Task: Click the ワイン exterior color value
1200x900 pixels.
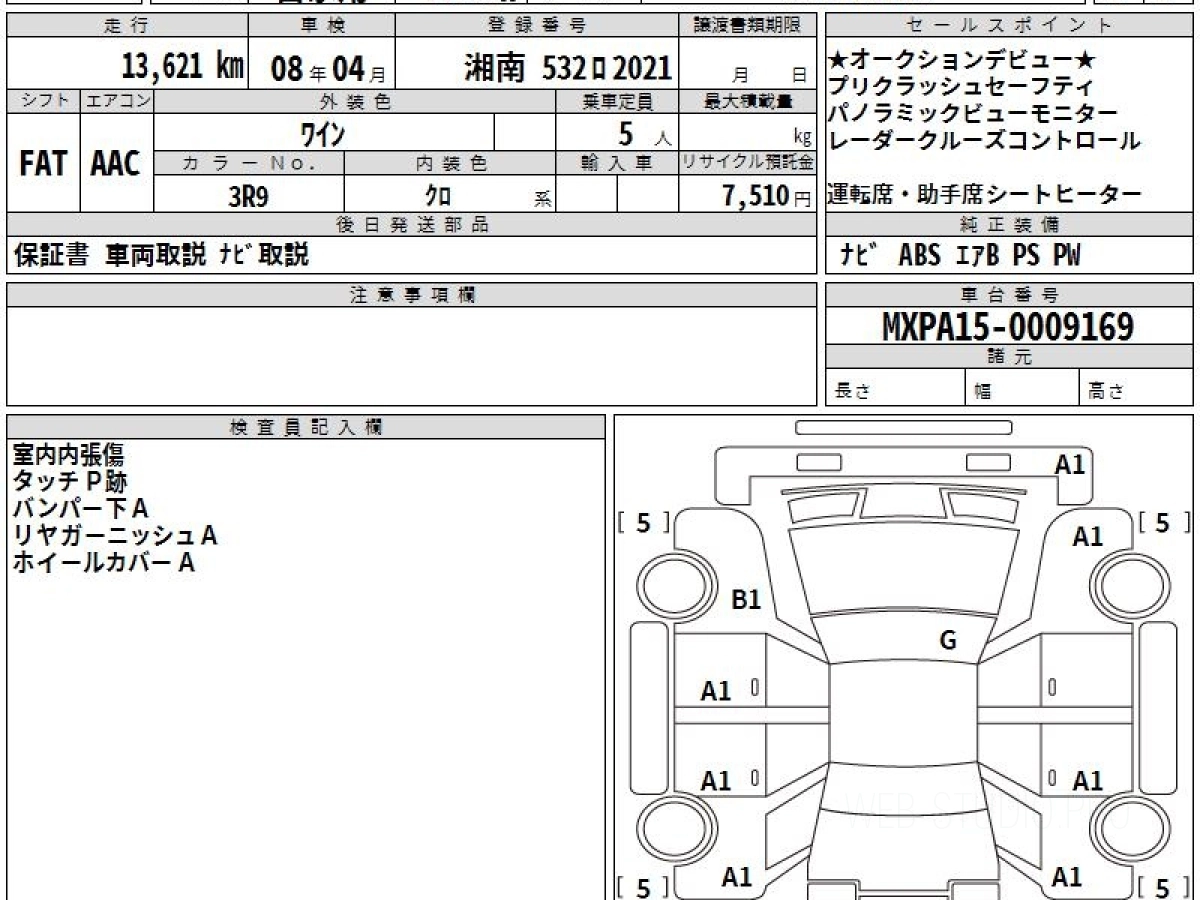Action: point(323,132)
